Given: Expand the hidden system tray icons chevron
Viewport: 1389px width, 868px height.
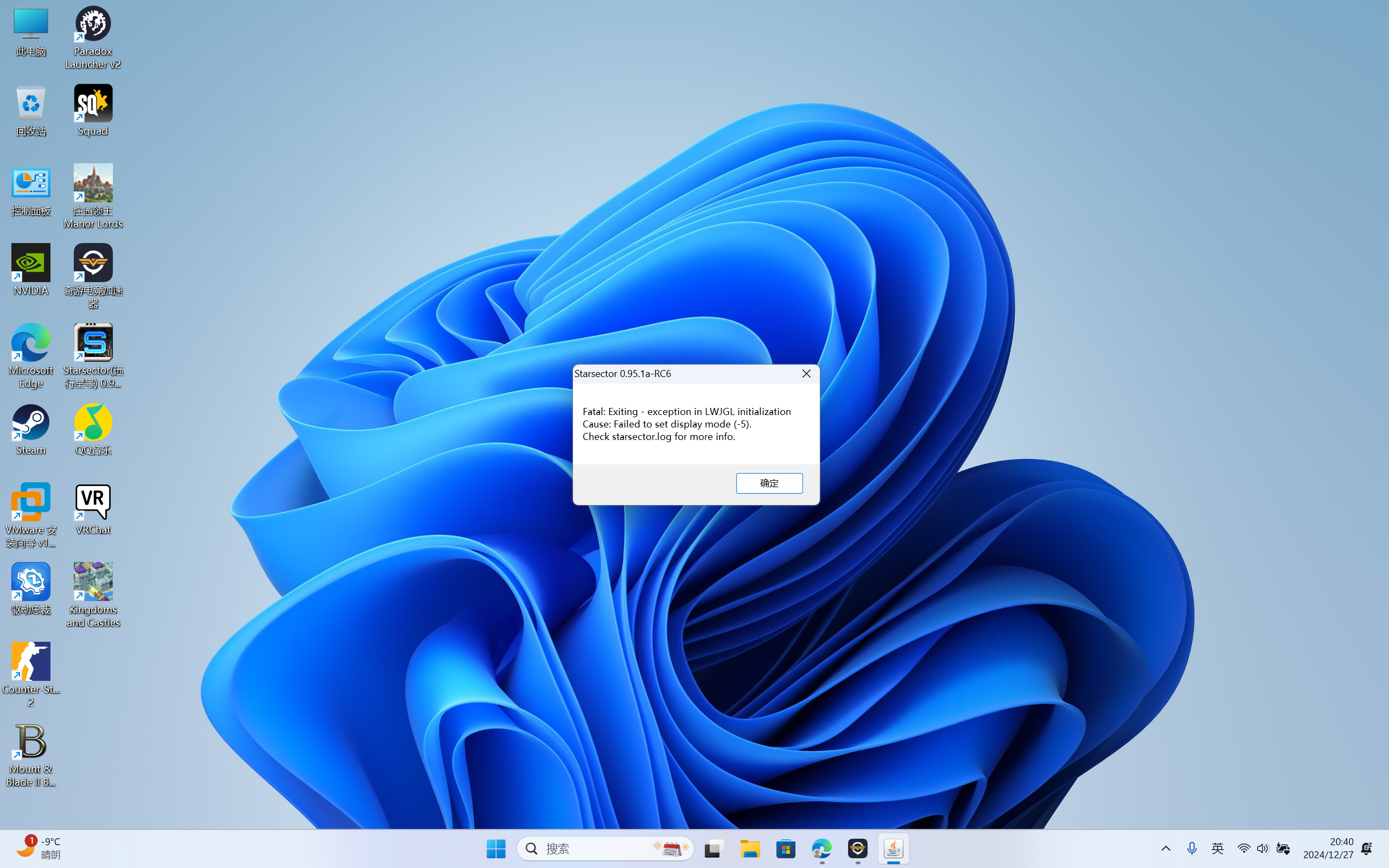Looking at the screenshot, I should point(1165,848).
